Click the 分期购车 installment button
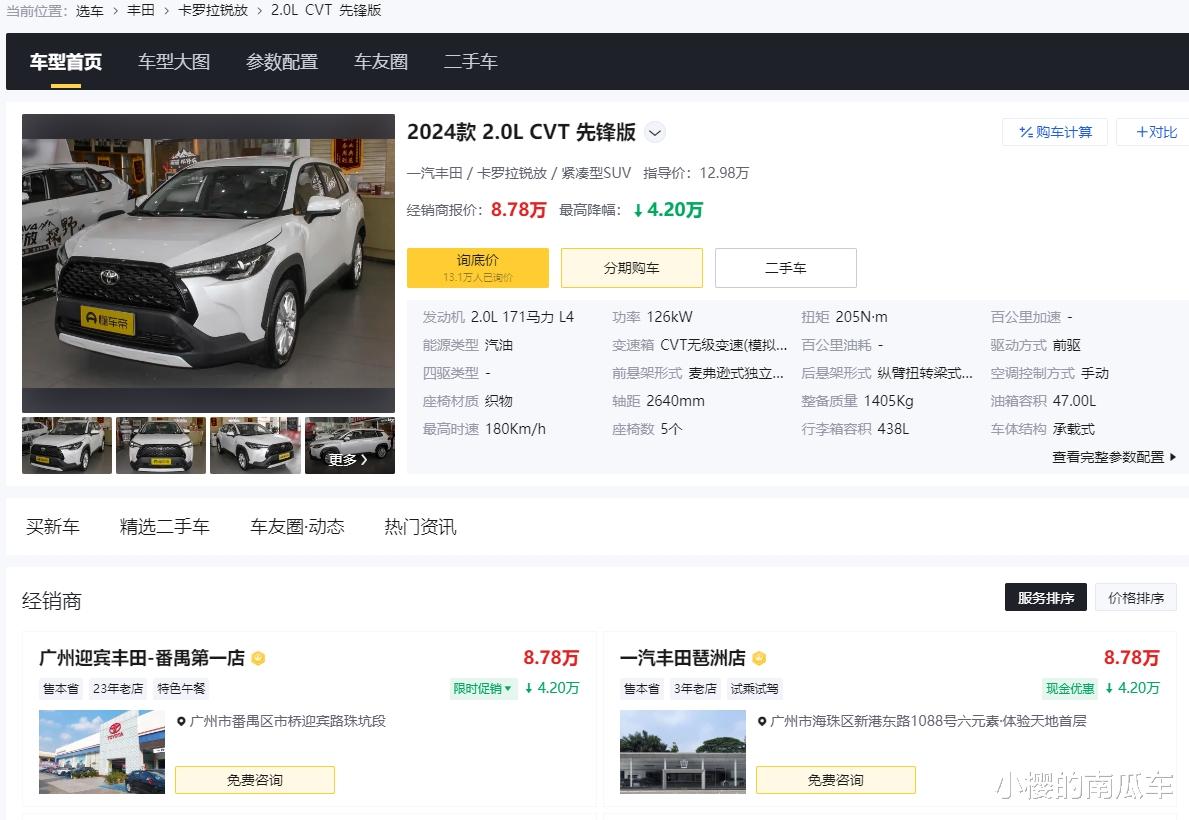 [x=632, y=268]
